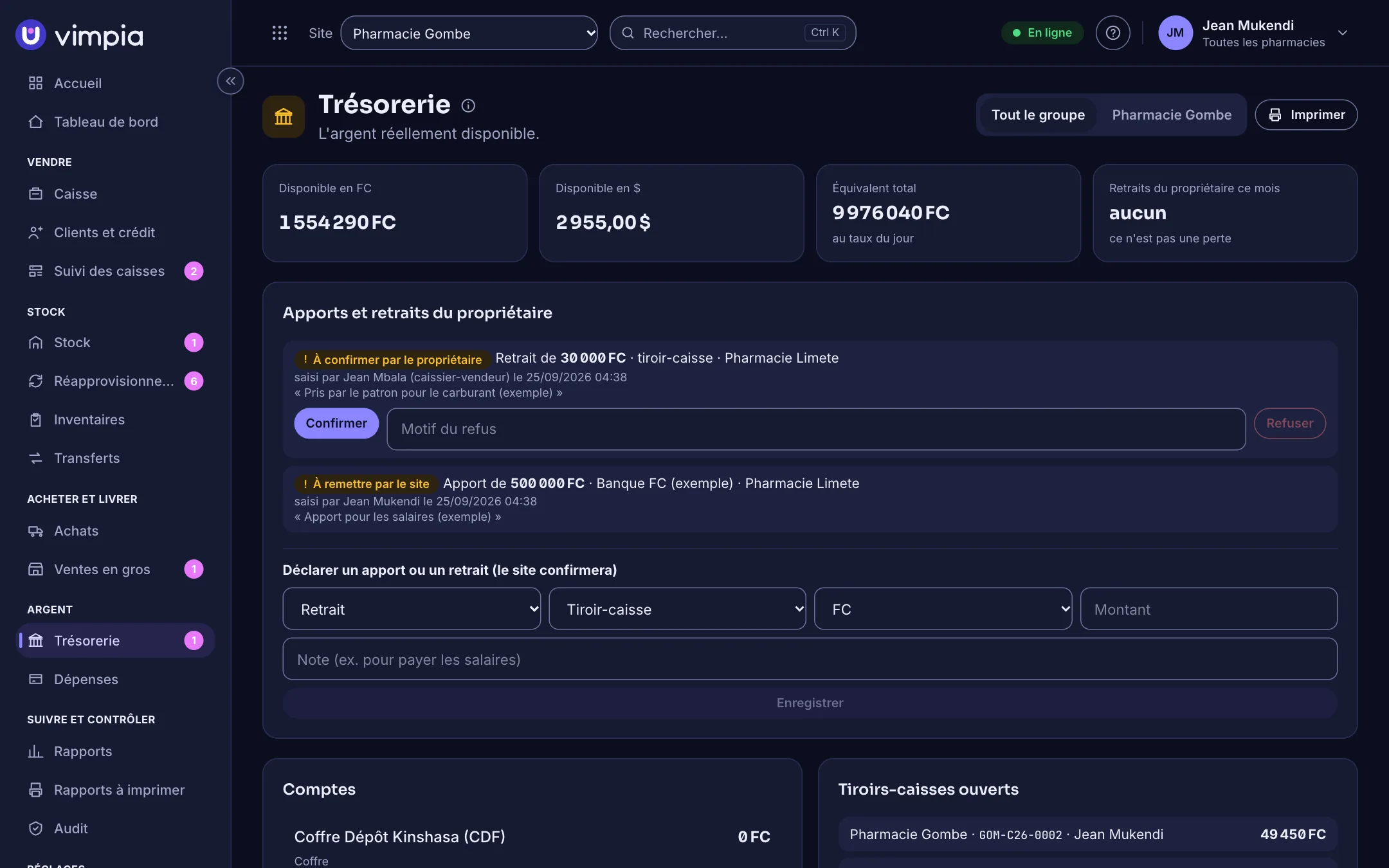Open the FC currency dropdown
1389x868 pixels.
click(x=943, y=608)
